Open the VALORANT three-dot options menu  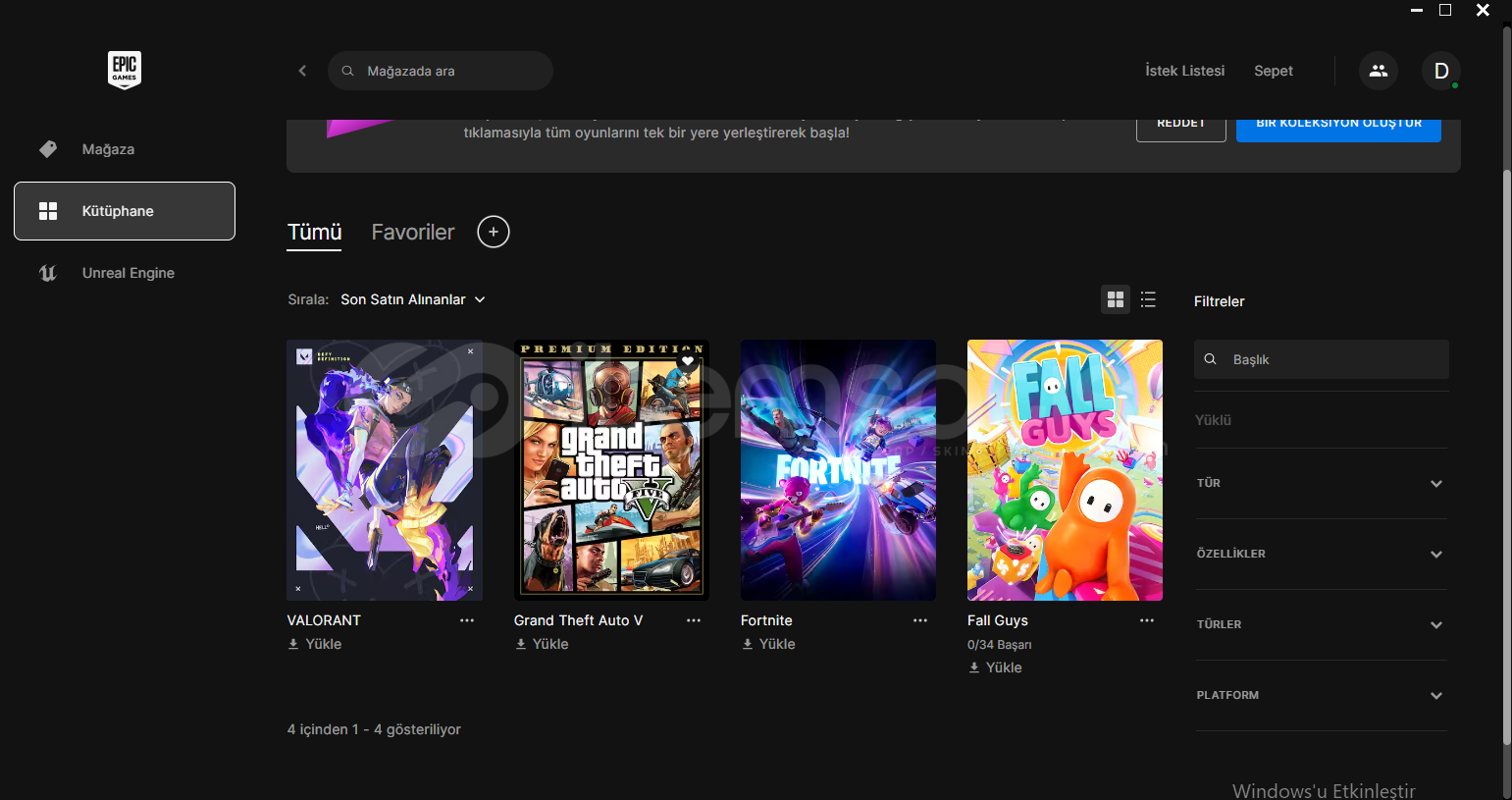tap(467, 620)
